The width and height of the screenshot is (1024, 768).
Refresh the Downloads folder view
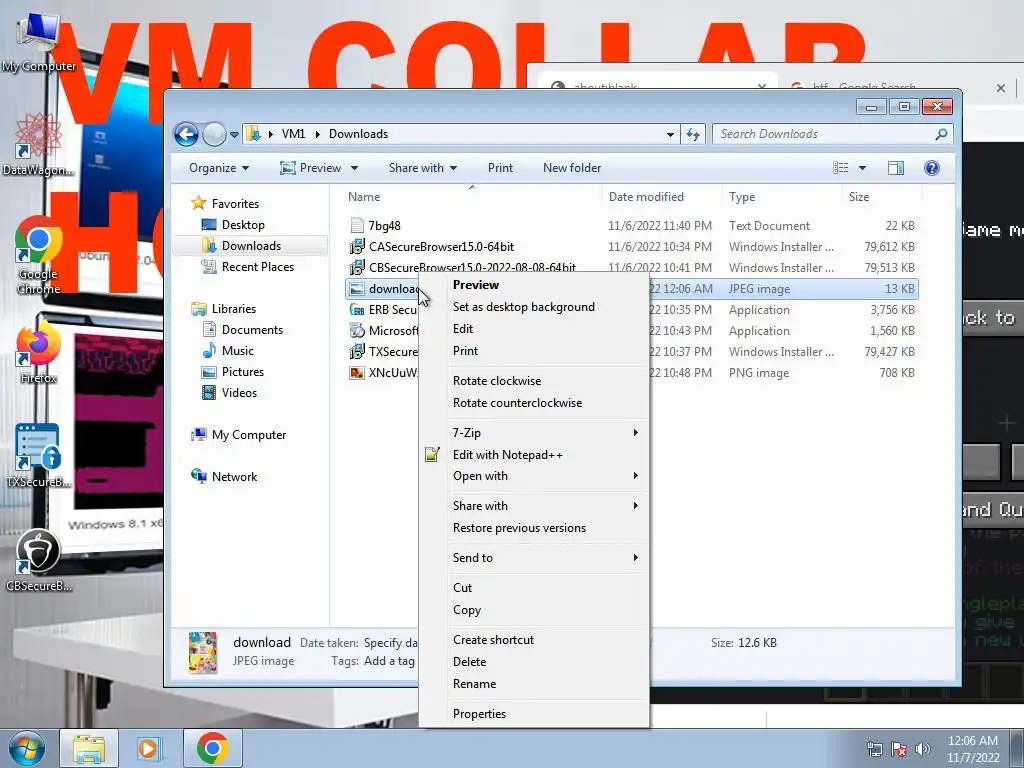click(x=693, y=135)
